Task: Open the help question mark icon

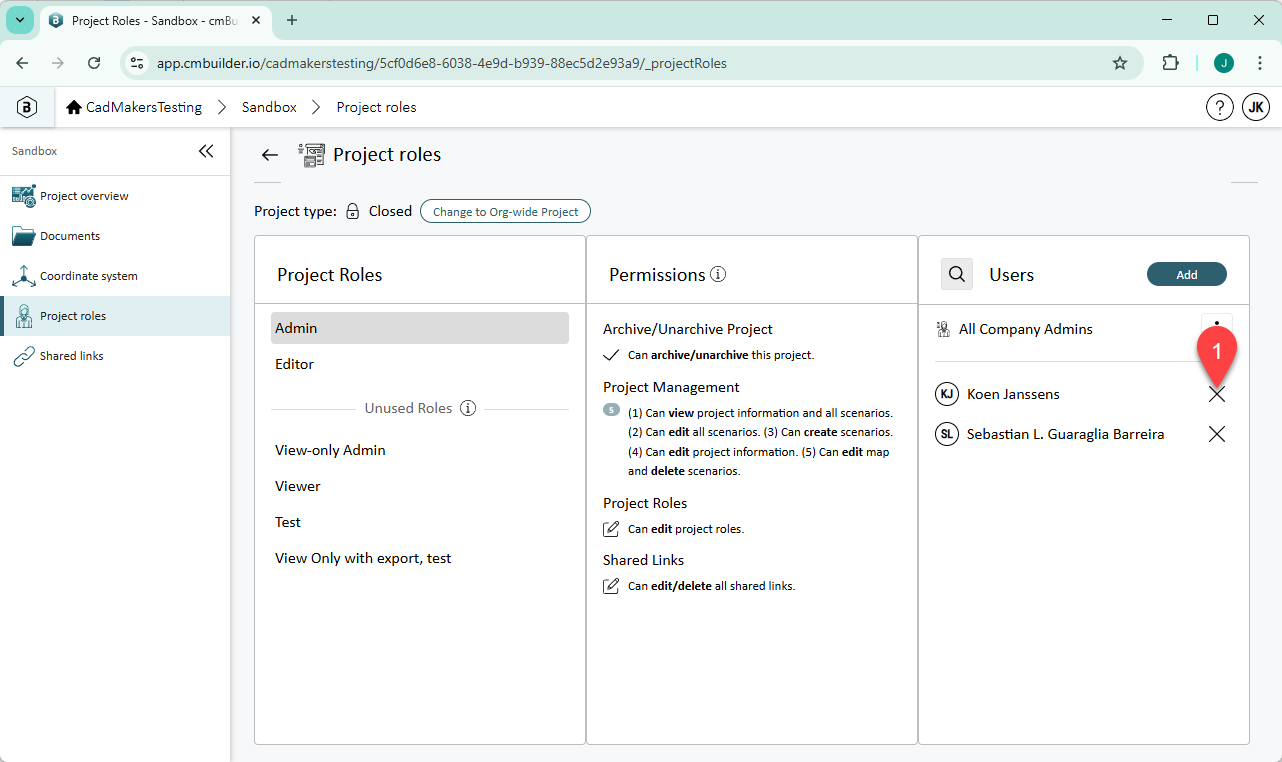Action: [1219, 107]
